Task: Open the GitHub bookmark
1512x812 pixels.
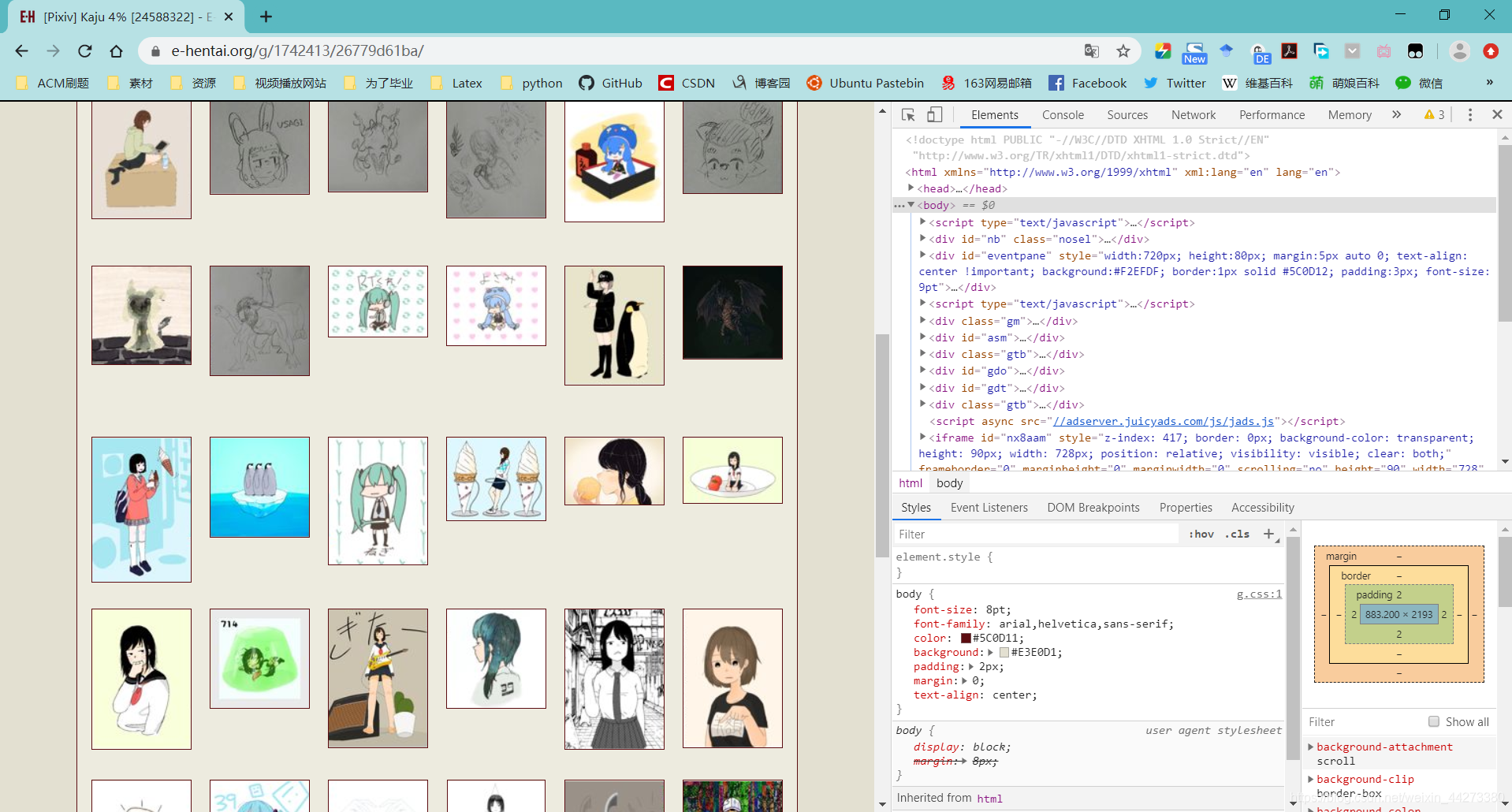Action: pos(610,83)
